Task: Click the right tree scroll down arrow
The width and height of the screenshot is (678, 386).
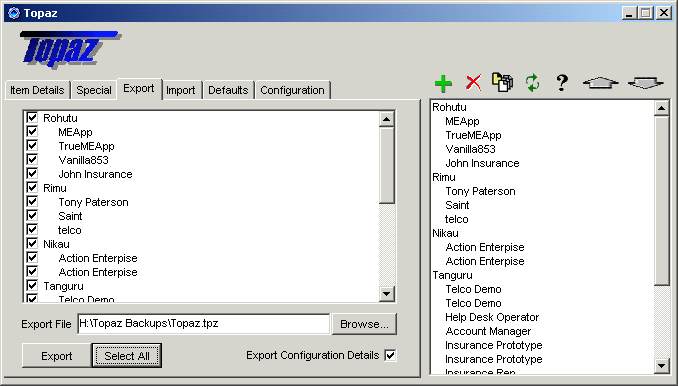Action: click(661, 366)
